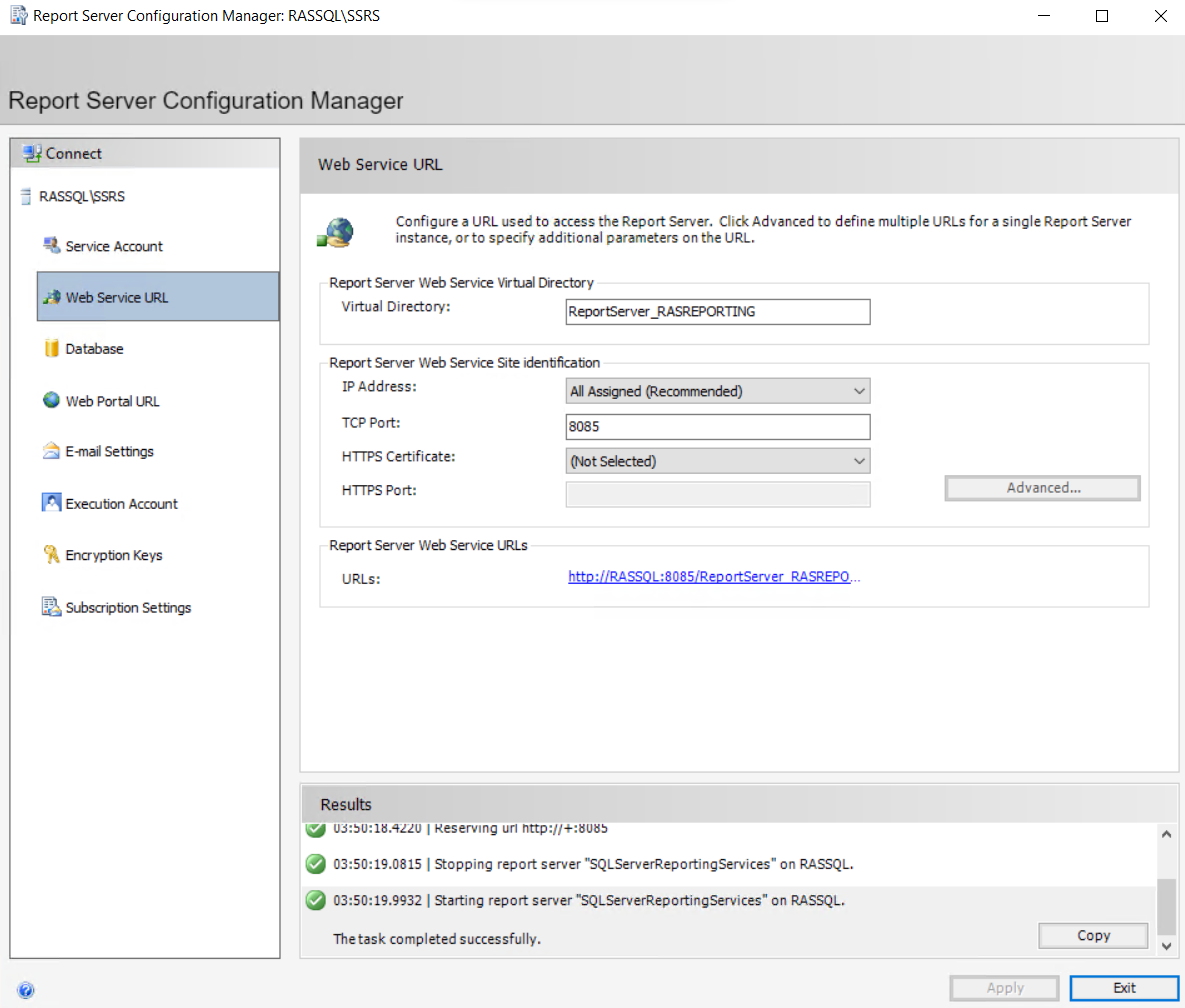Click the help question mark icon
Viewport: 1185px width, 1008px height.
26,989
